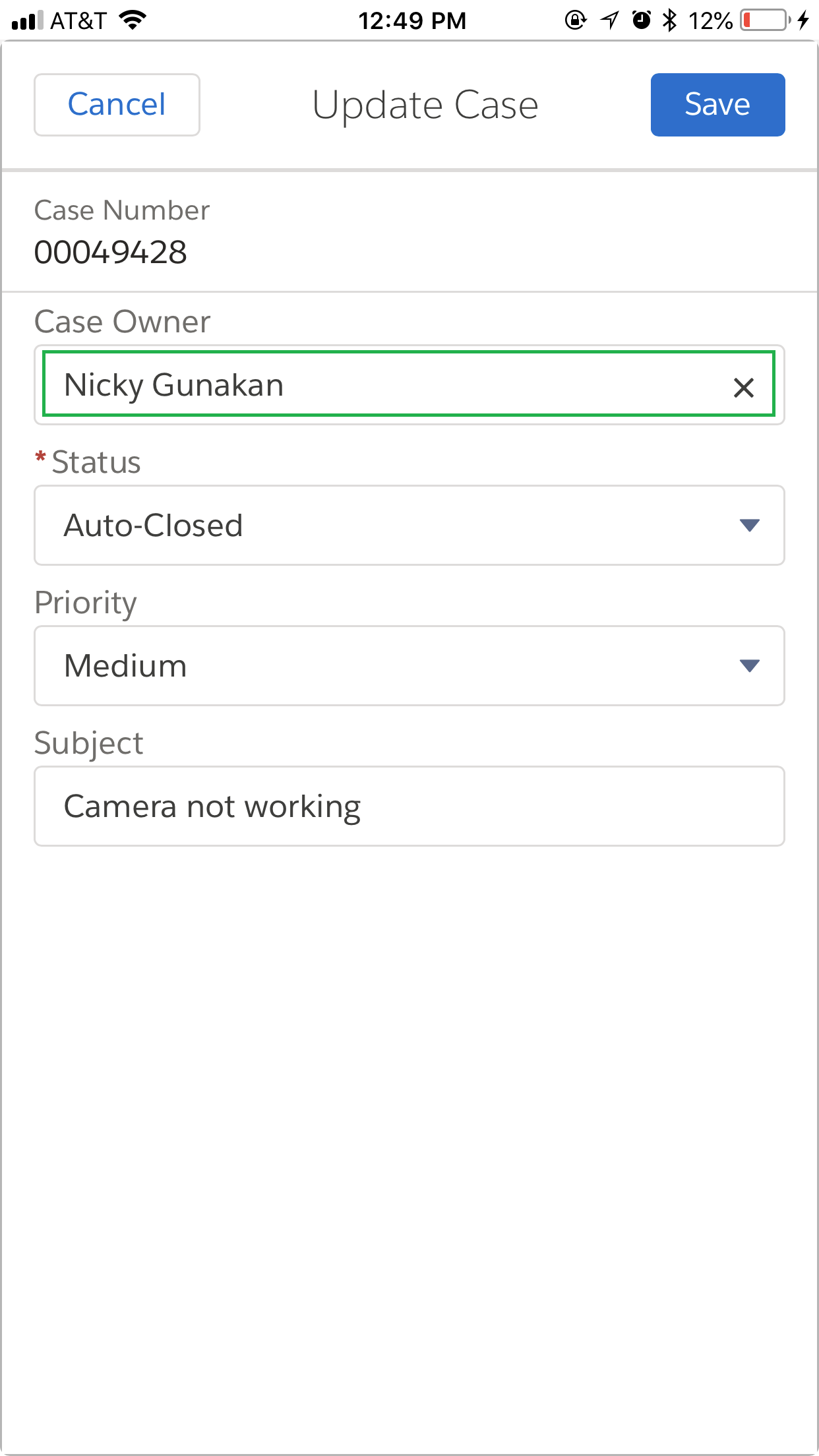The height and width of the screenshot is (1456, 819).
Task: Click the Priority dropdown arrow
Action: (749, 666)
